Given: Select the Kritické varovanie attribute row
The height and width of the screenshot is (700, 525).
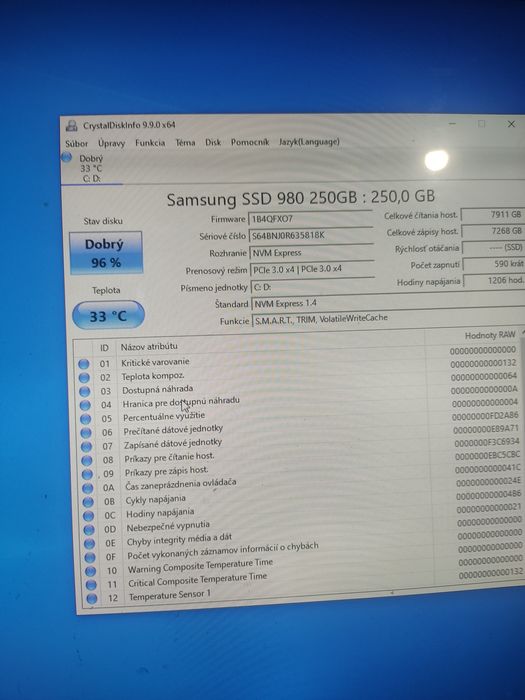Looking at the screenshot, I should pos(298,359).
